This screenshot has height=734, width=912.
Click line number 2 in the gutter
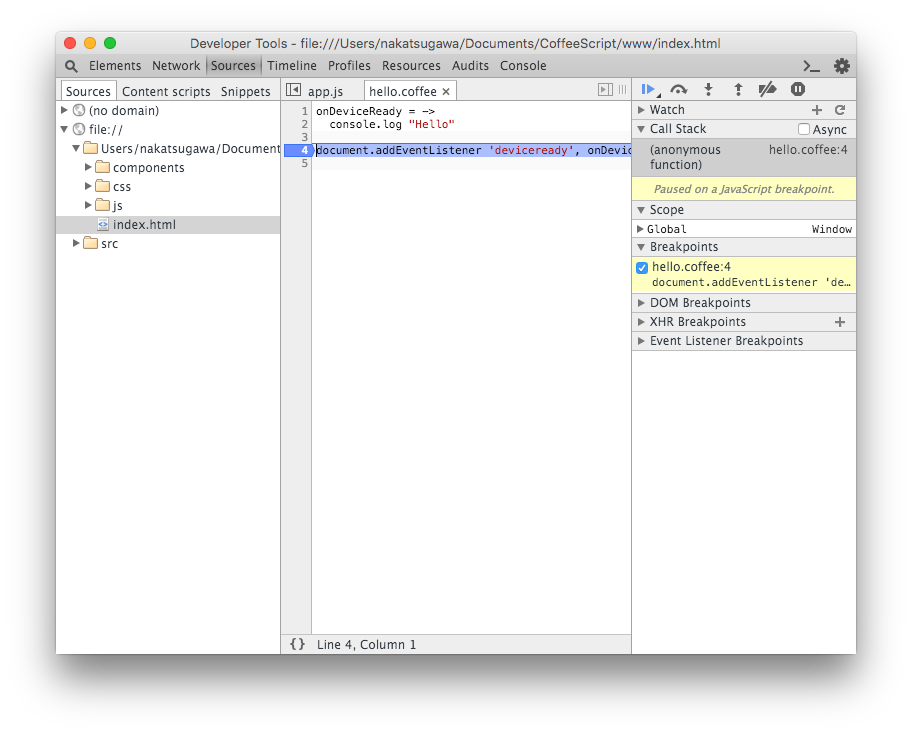tap(304, 124)
